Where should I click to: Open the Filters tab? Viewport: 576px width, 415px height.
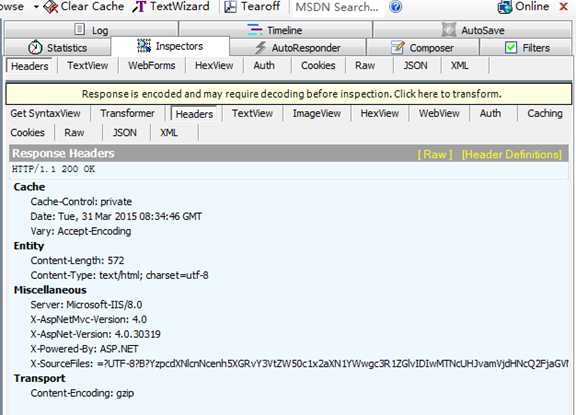click(526, 48)
